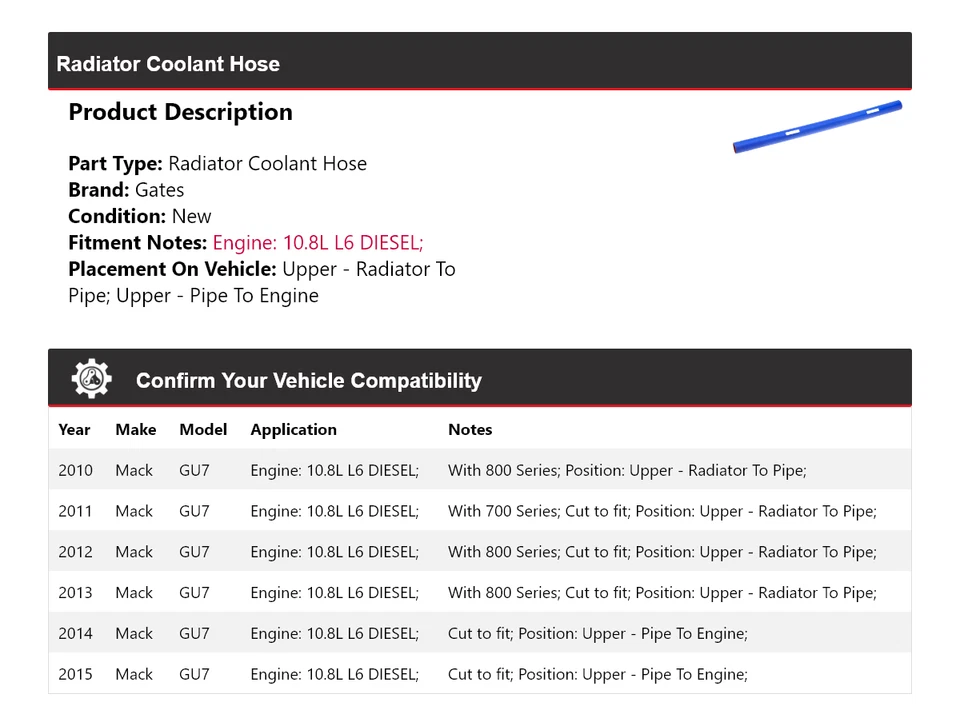The width and height of the screenshot is (960, 726).
Task: Click the red Engine: 10.8L L6 DIESEL fitment note
Action: pos(318,242)
